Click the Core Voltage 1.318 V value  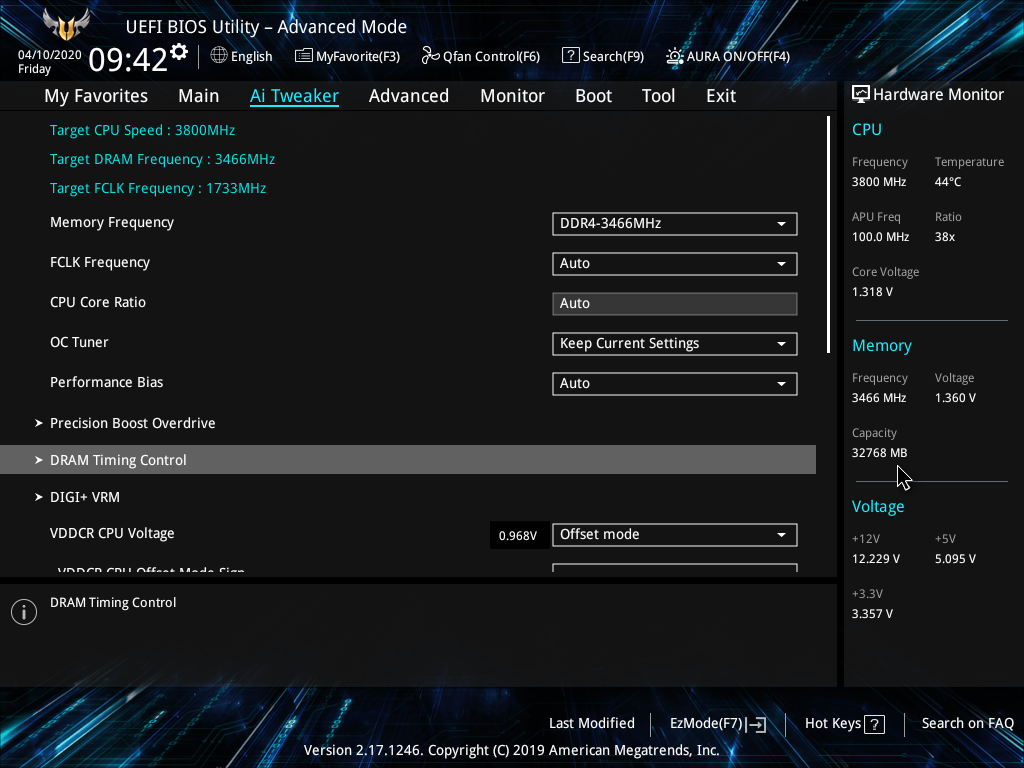pos(872,292)
